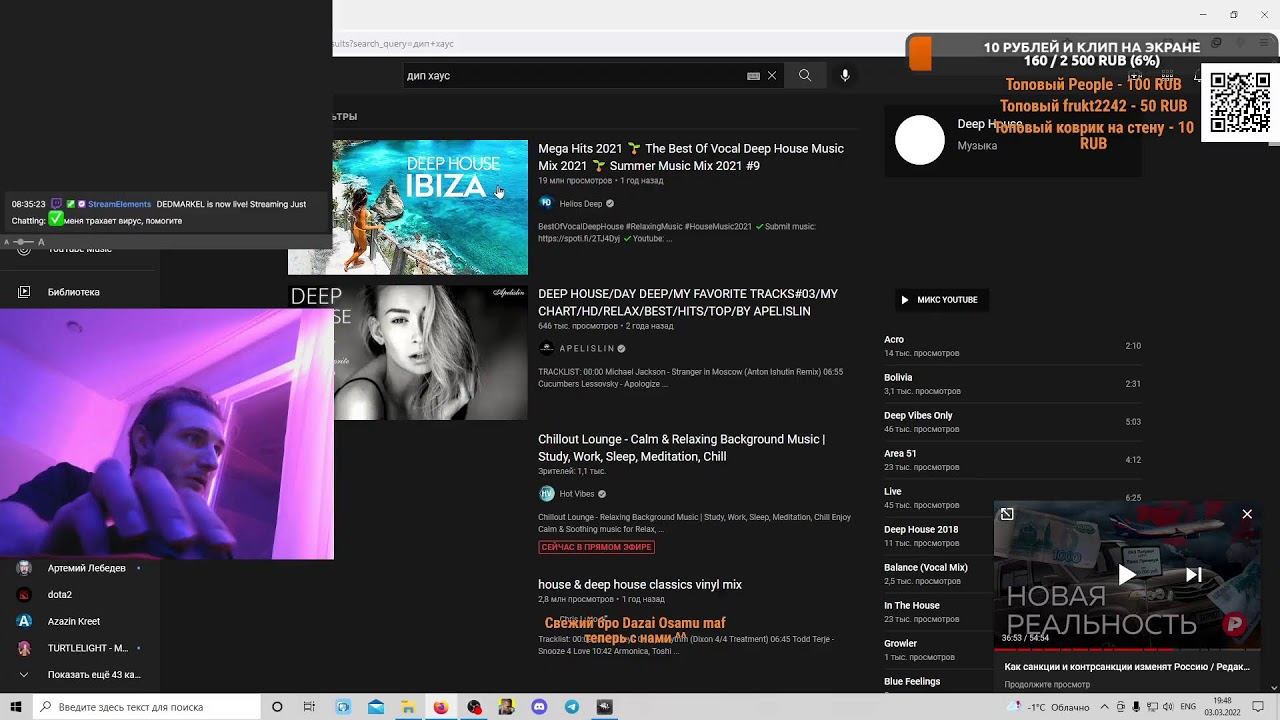Close the miniplayer
This screenshot has height=720, width=1280.
[1247, 514]
